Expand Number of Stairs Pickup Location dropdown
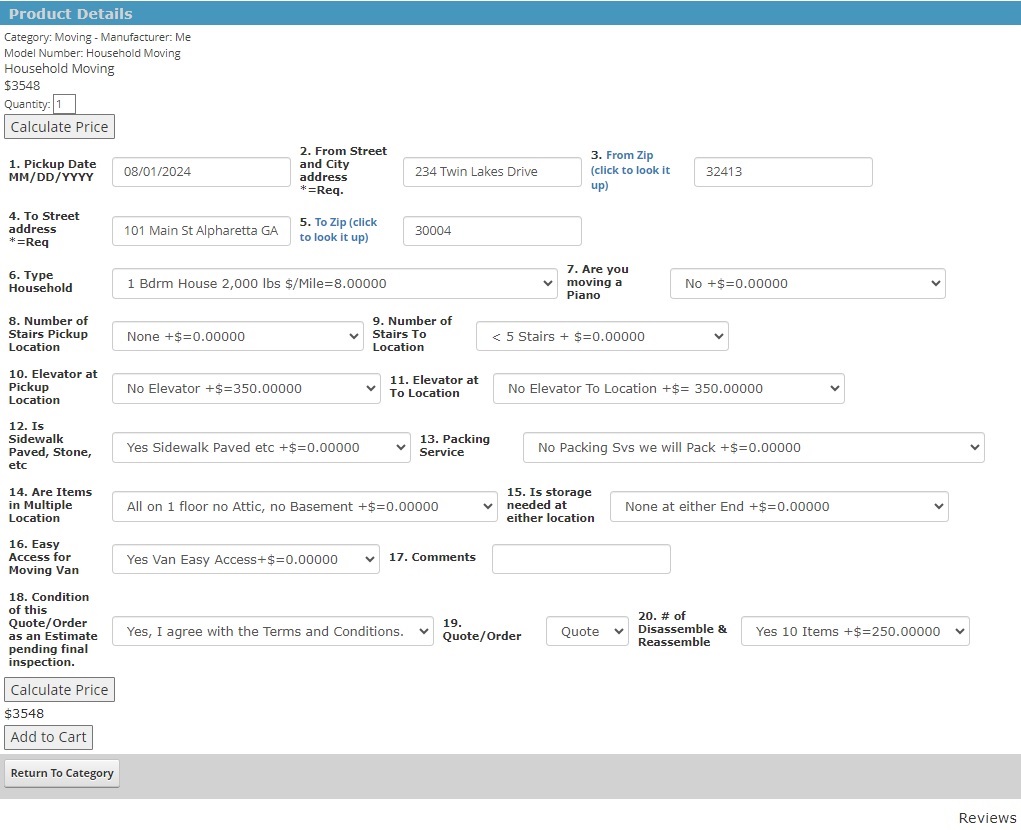 click(237, 337)
